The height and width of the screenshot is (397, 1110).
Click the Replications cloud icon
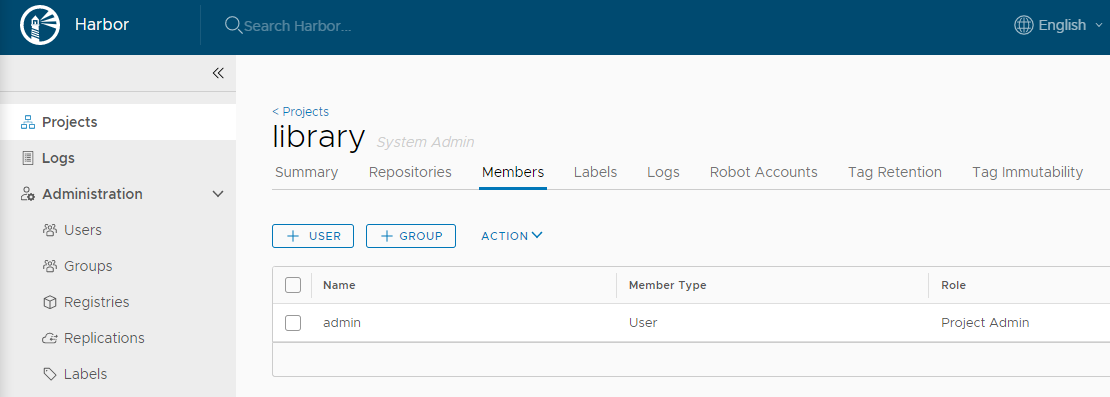(50, 338)
